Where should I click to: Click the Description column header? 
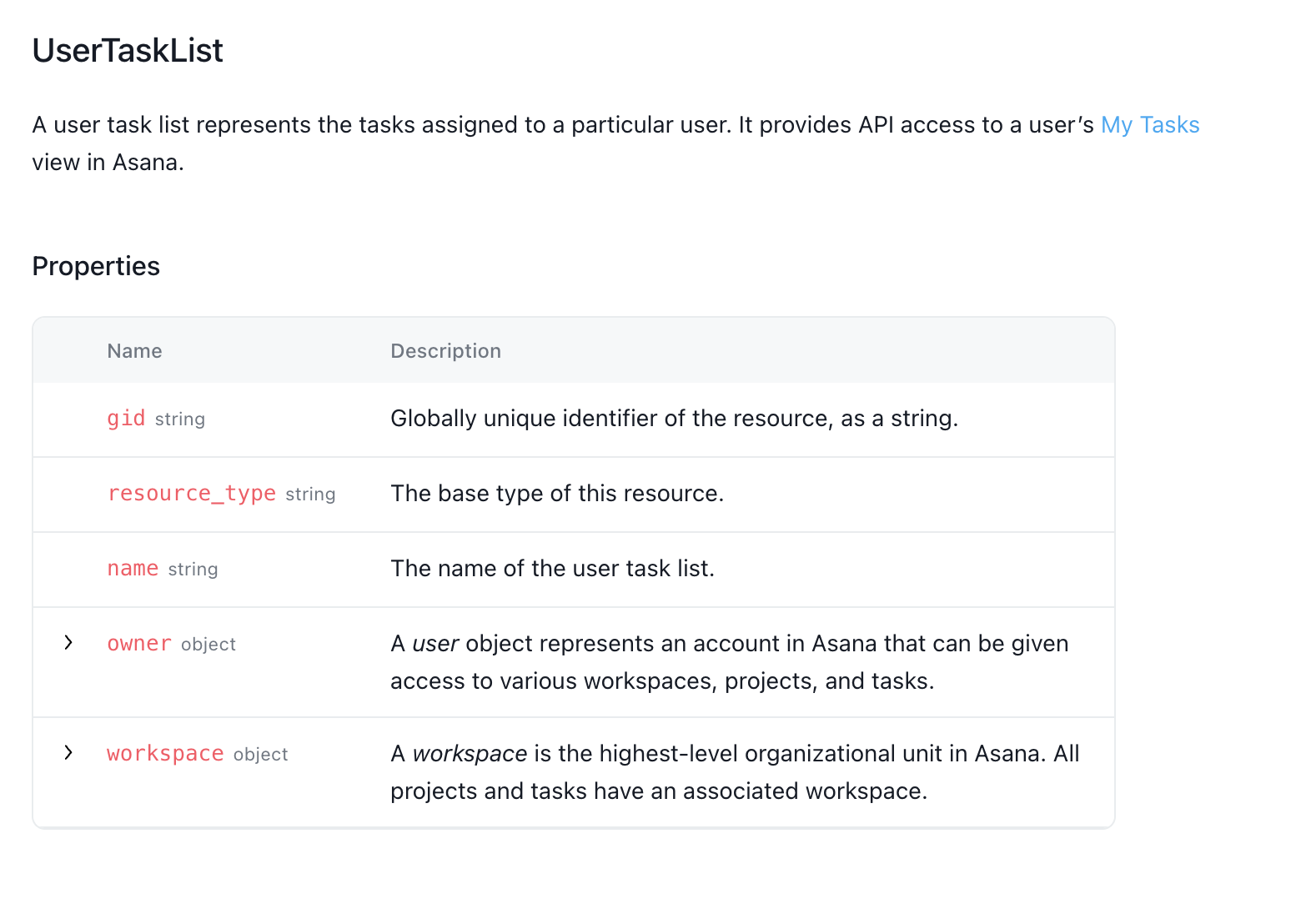coord(445,351)
